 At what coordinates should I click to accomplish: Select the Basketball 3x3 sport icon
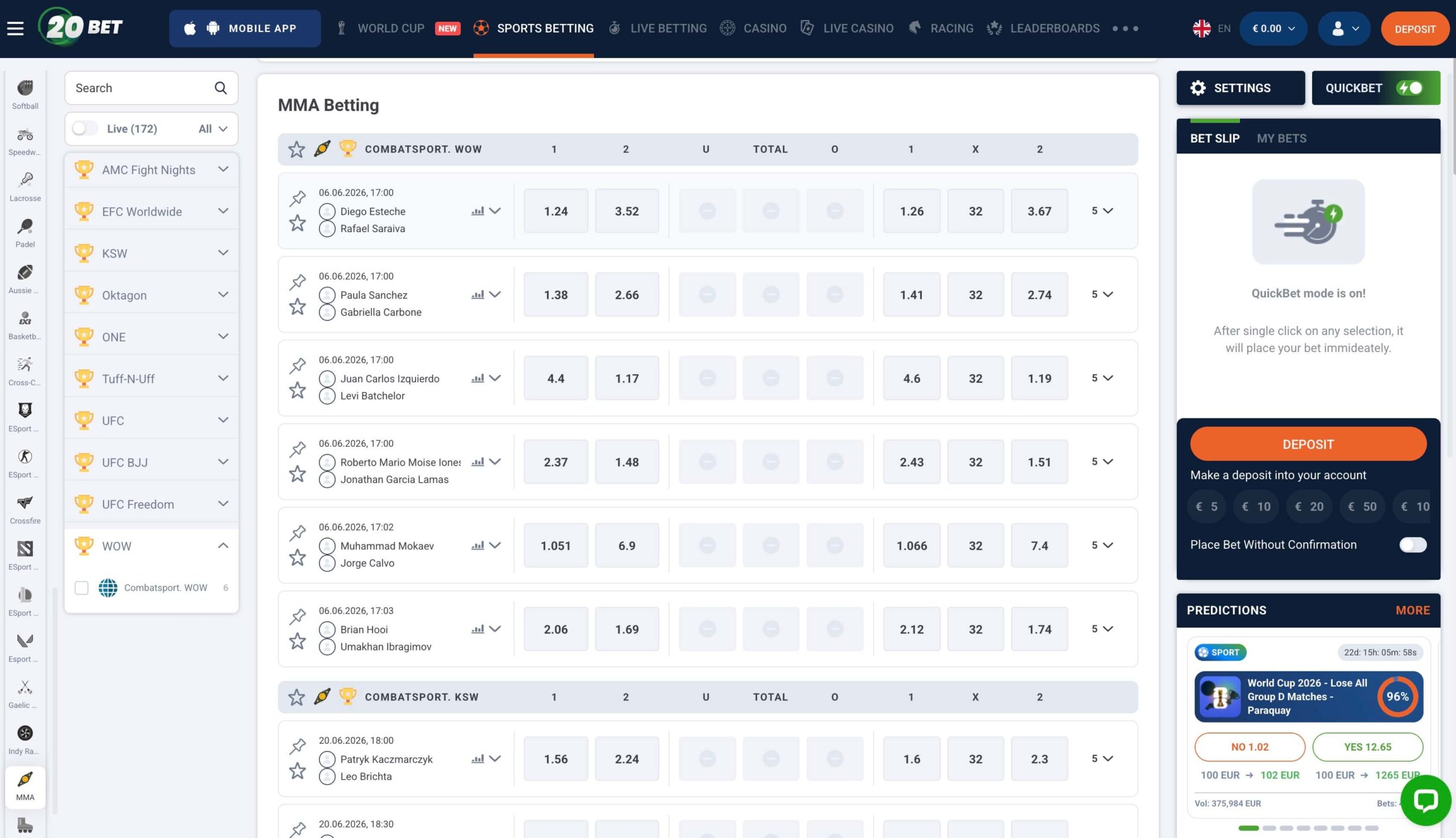click(x=26, y=325)
